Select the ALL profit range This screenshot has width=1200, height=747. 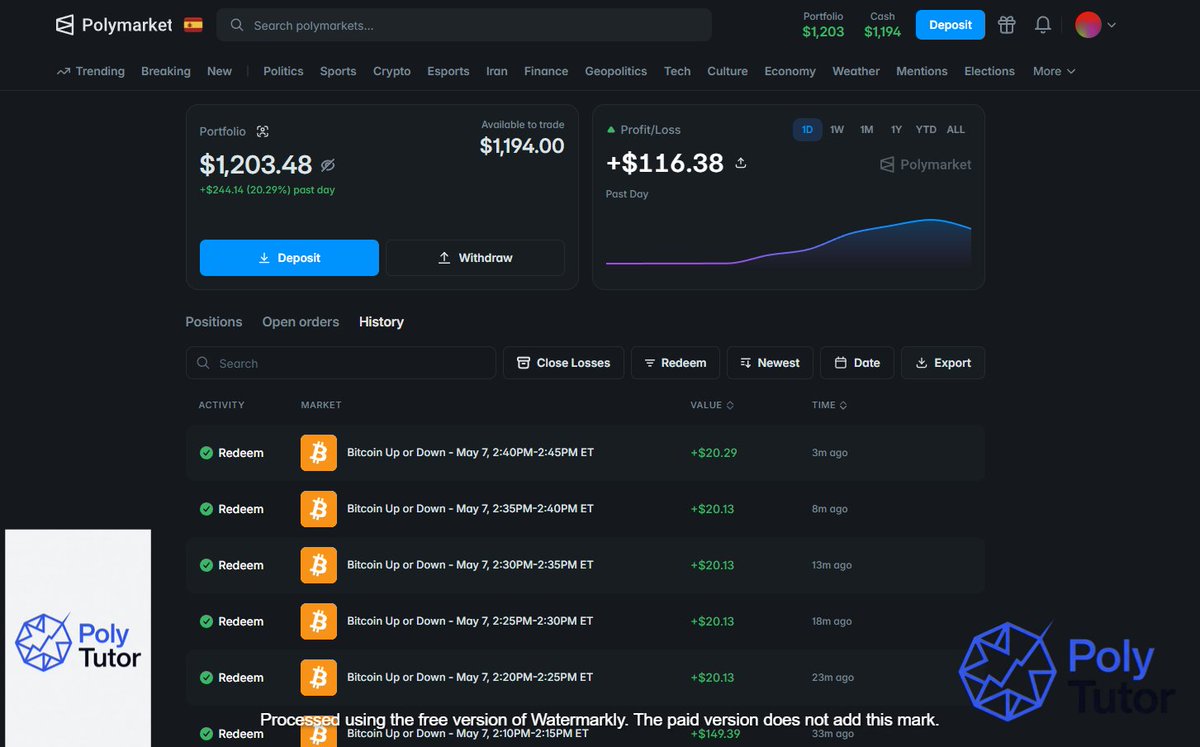tap(956, 130)
